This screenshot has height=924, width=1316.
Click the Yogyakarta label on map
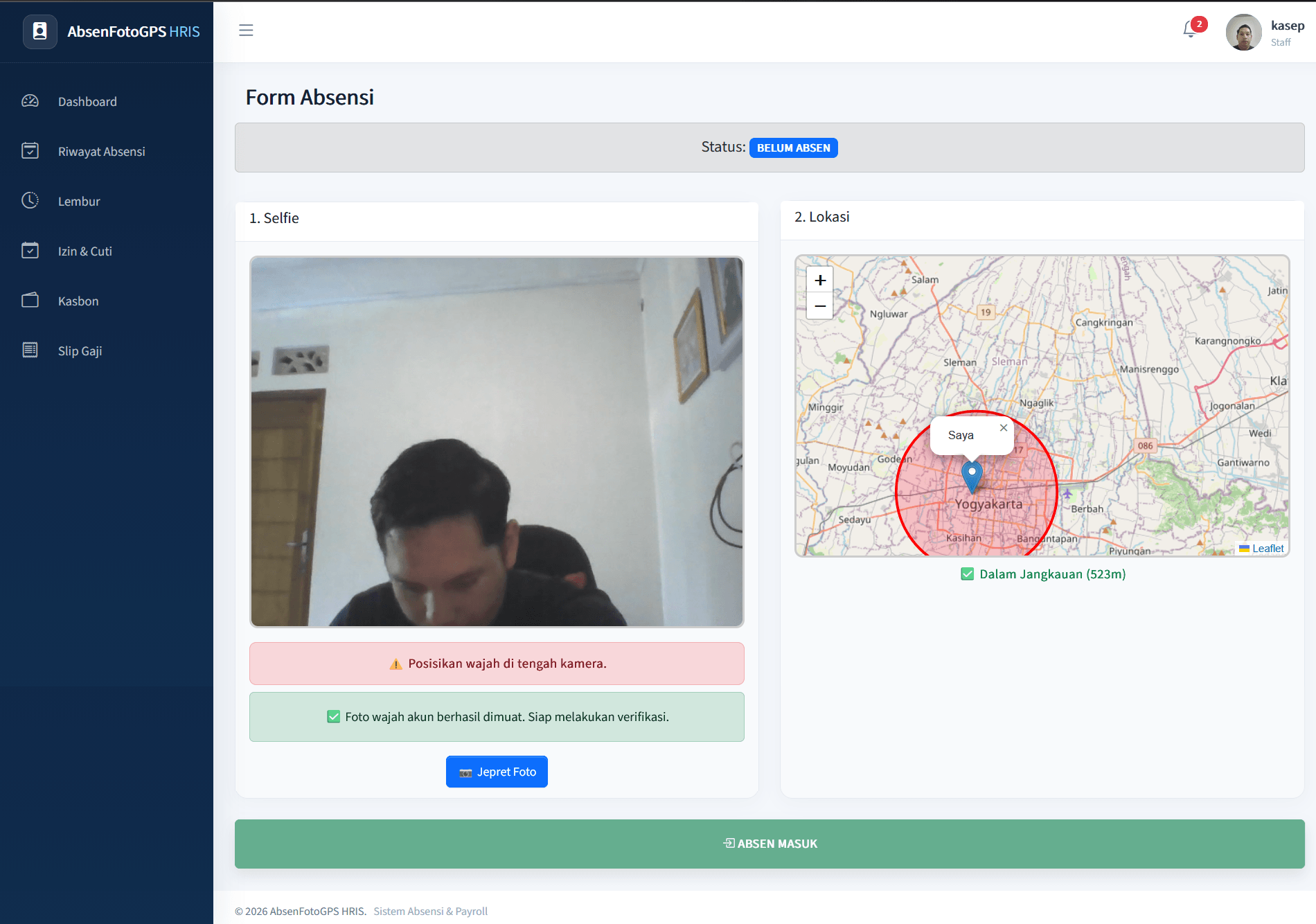pos(988,504)
